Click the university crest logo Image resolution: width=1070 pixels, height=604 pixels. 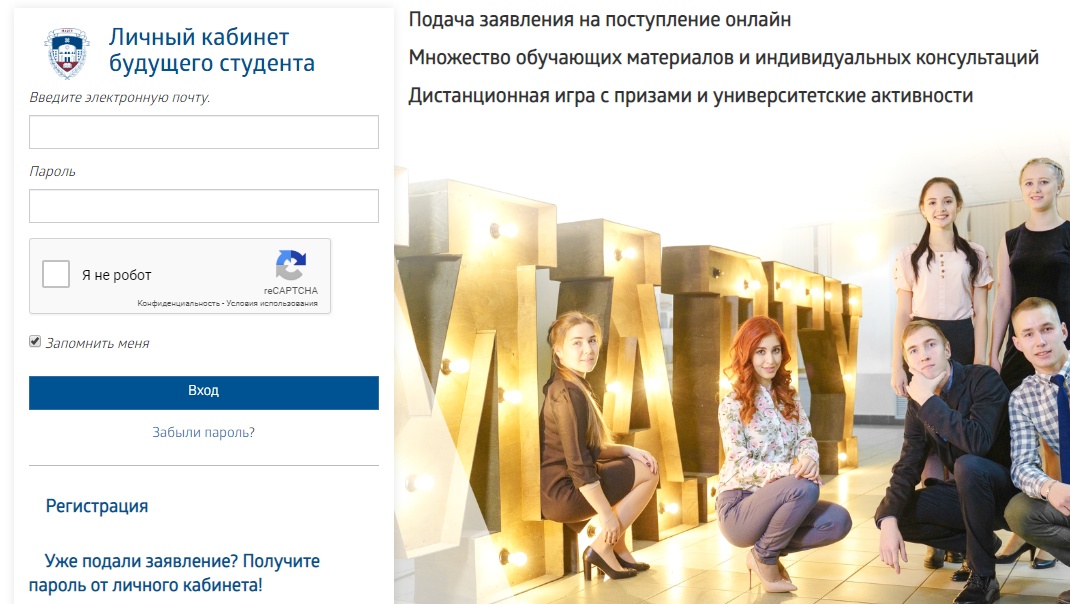pos(67,53)
